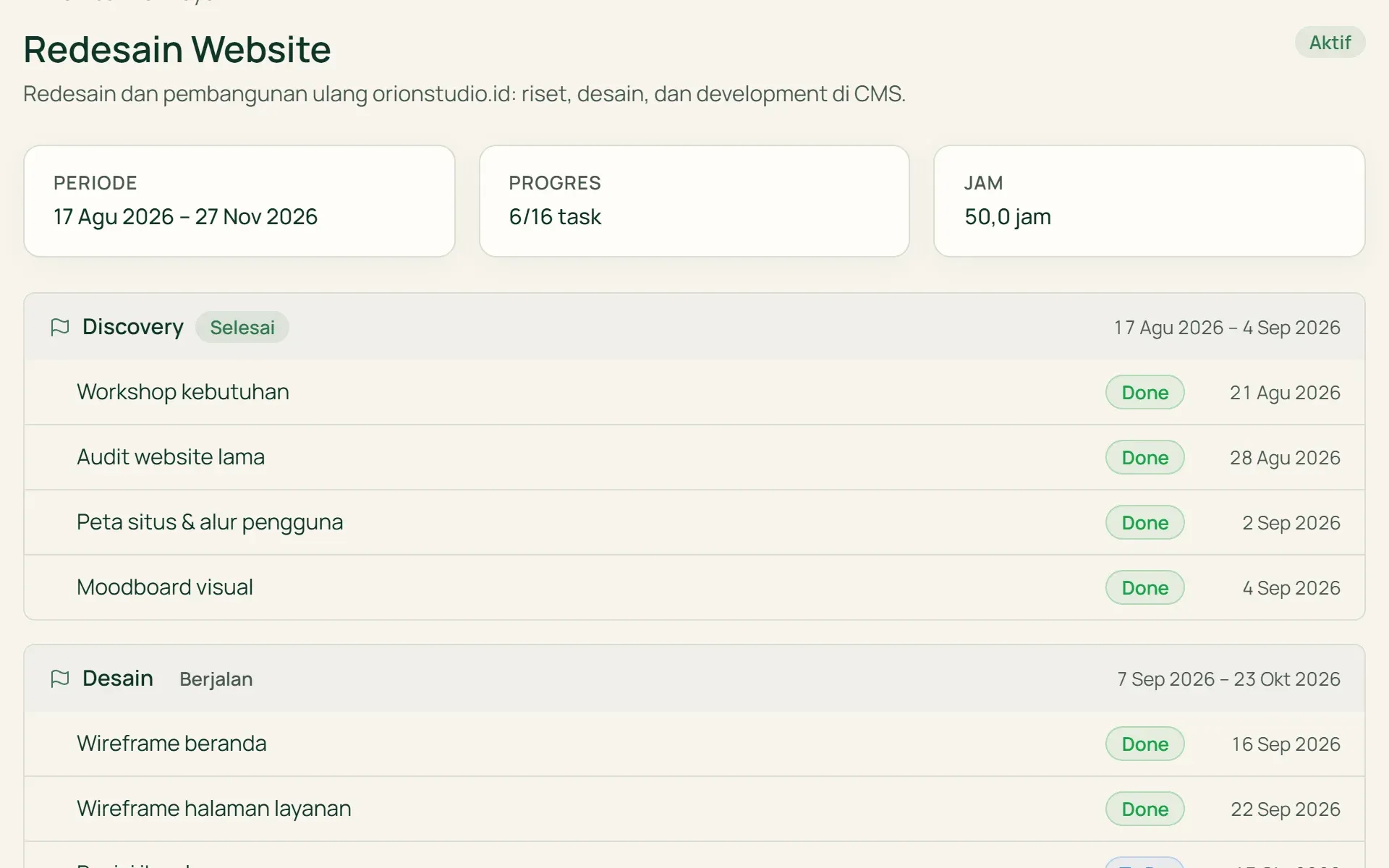This screenshot has height=868, width=1389.
Task: Click Discovery date range 17 Agu 2026 – 4 Sep 2026
Action: click(x=1227, y=328)
